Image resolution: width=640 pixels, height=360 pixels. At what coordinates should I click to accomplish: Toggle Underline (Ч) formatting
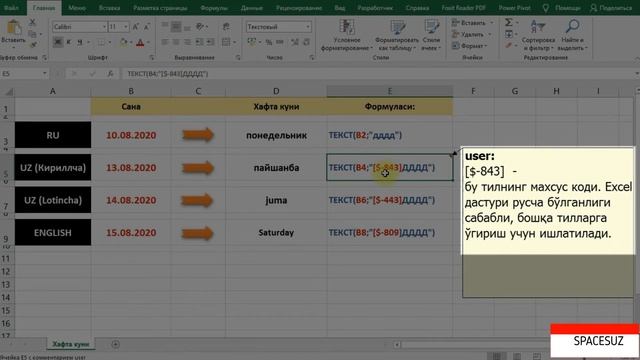point(80,42)
